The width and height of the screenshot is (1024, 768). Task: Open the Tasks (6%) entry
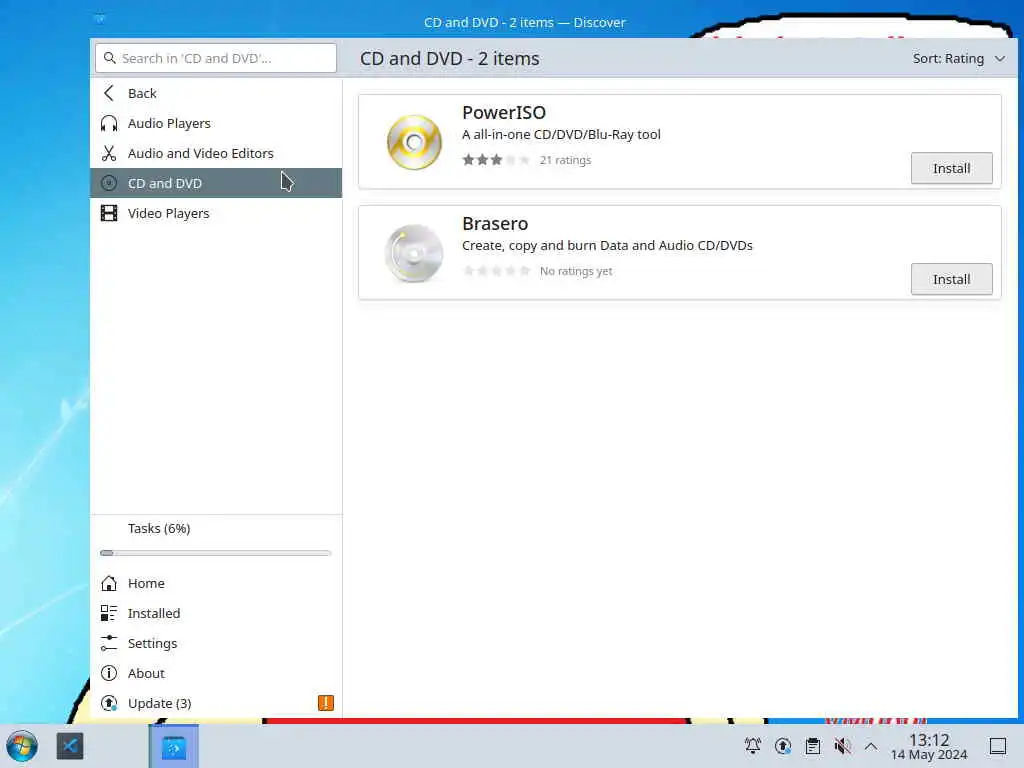point(216,528)
